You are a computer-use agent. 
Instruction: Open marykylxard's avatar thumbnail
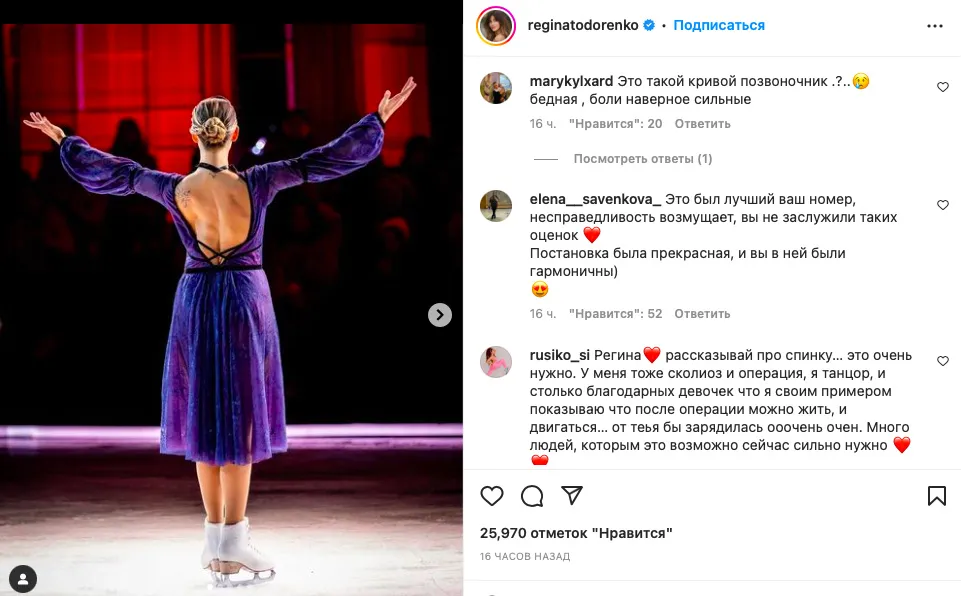click(x=496, y=88)
